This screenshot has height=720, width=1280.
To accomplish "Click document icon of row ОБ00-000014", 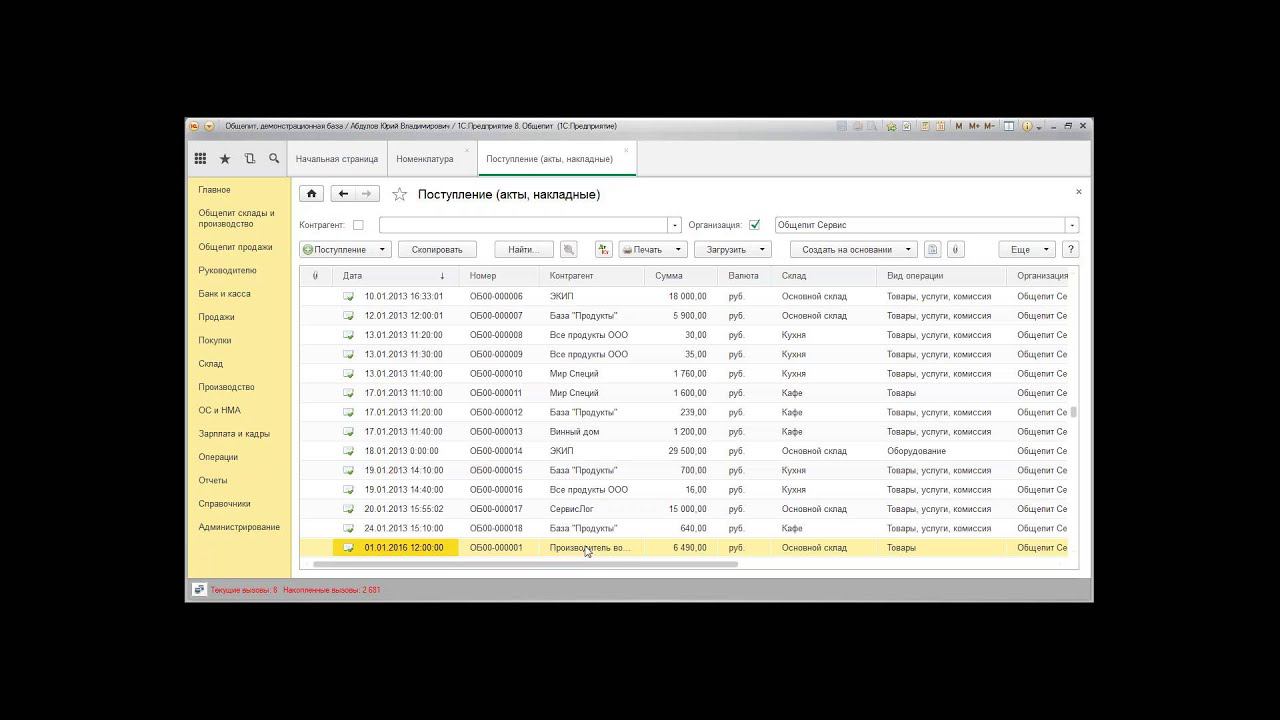I will click(x=348, y=451).
